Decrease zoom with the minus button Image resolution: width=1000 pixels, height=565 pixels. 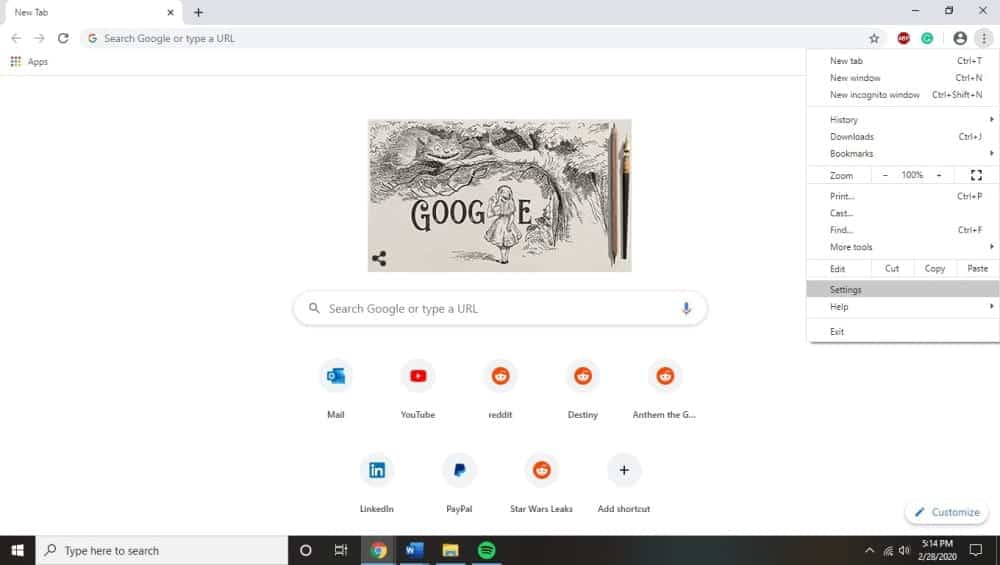885,175
